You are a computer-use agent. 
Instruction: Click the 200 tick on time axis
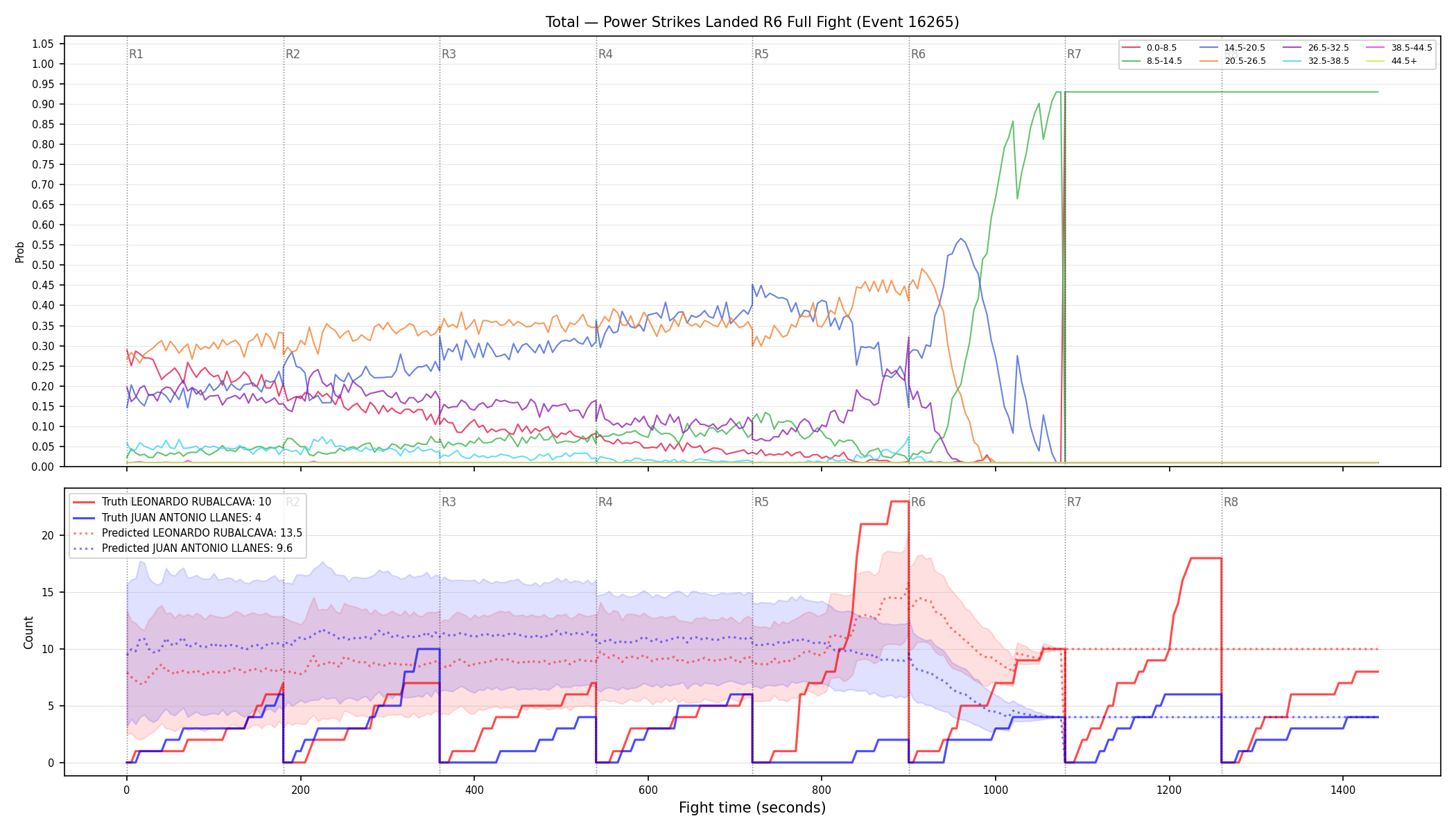coord(300,789)
